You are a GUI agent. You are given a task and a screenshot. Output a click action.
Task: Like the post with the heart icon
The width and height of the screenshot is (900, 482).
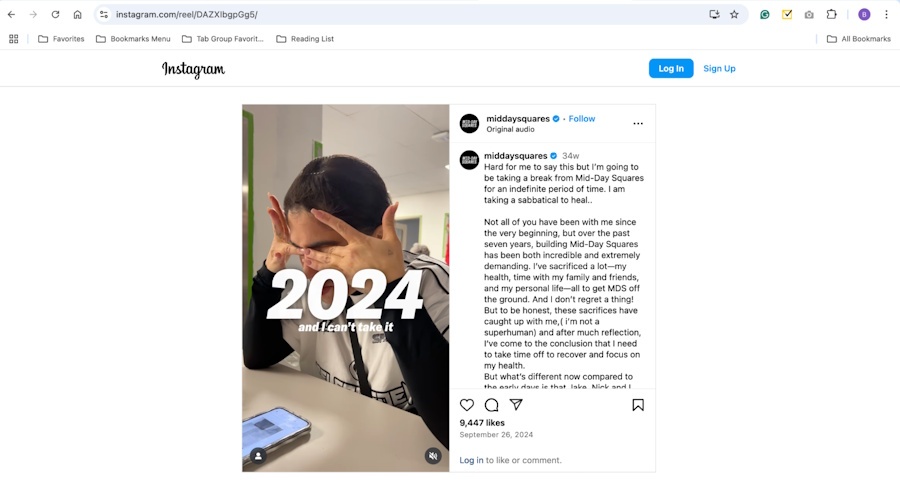(x=467, y=405)
